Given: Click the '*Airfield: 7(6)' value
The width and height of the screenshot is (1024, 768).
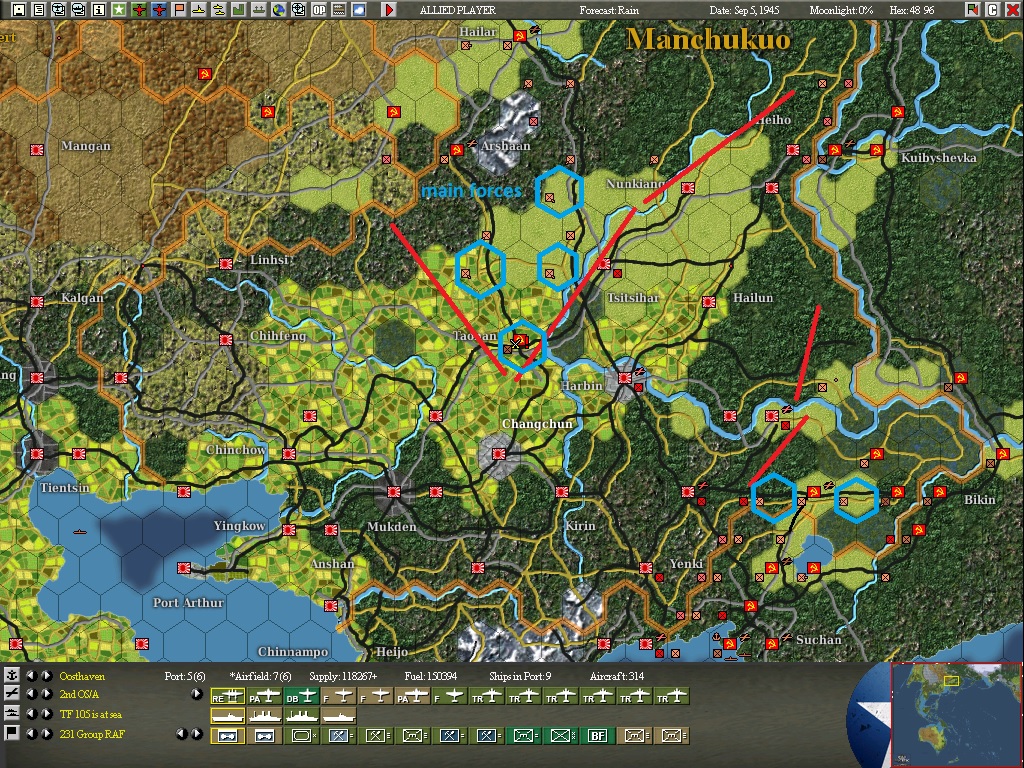Looking at the screenshot, I should [260, 676].
